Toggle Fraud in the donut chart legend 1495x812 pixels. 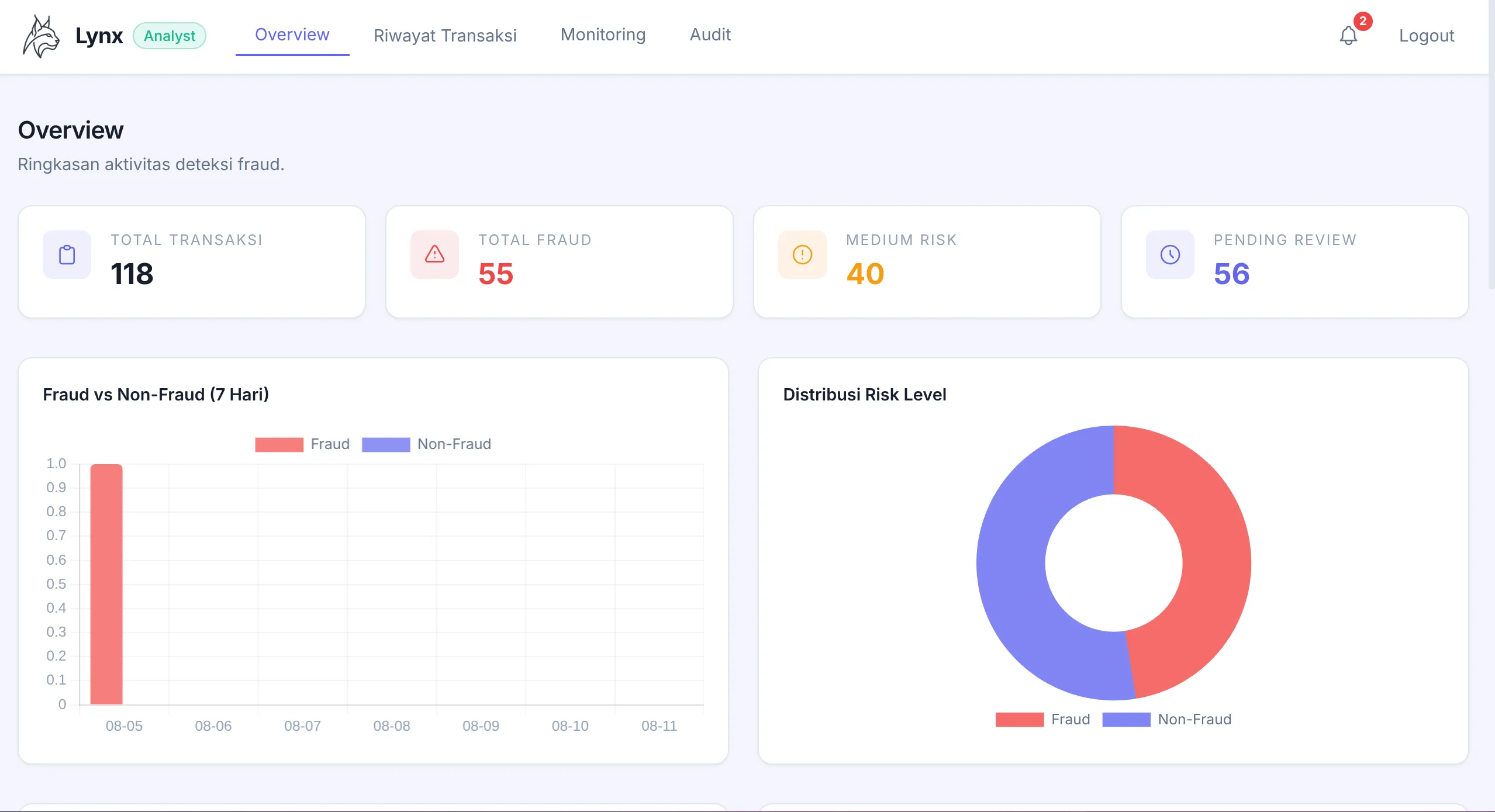click(1043, 720)
